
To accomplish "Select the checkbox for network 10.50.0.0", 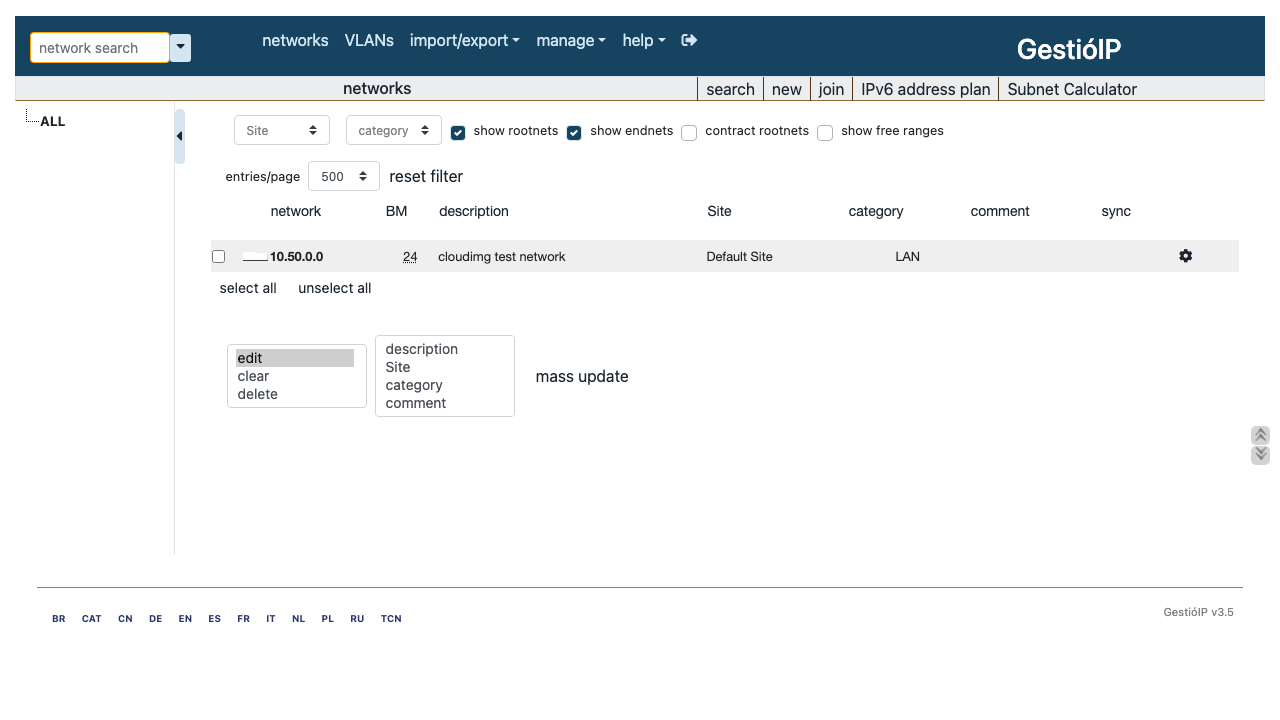I will [218, 257].
